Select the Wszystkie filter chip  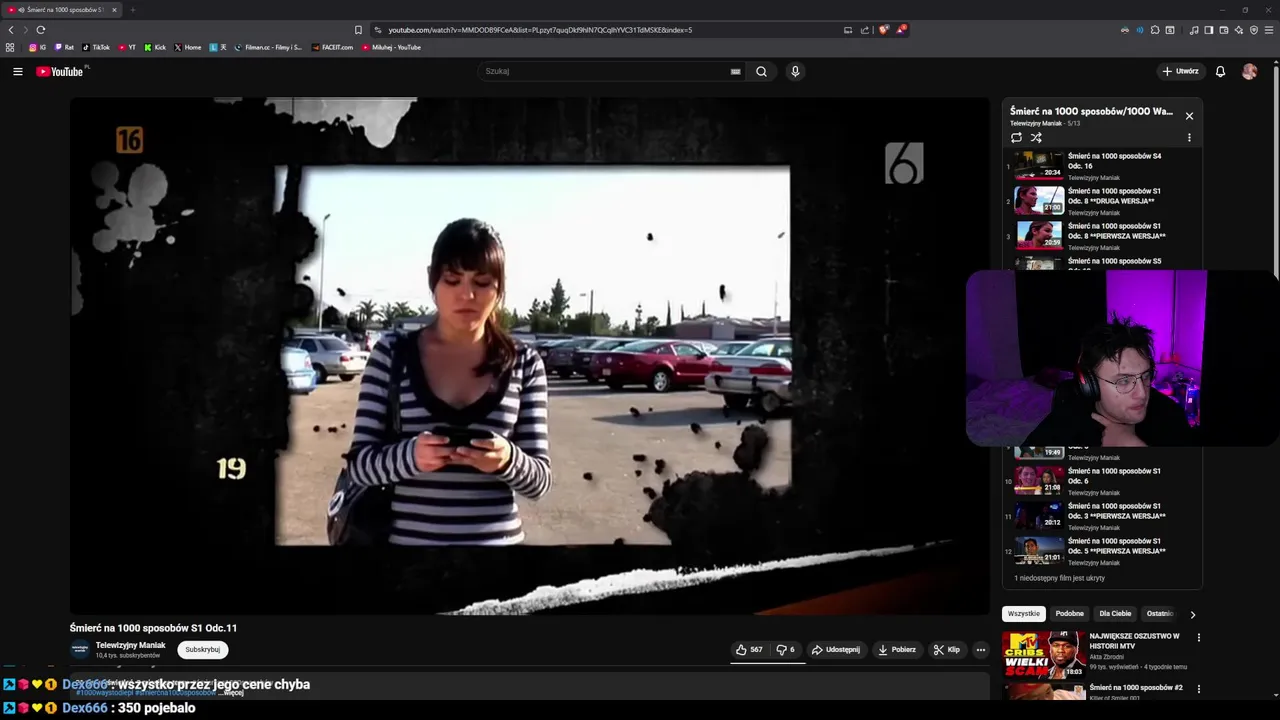click(1024, 614)
